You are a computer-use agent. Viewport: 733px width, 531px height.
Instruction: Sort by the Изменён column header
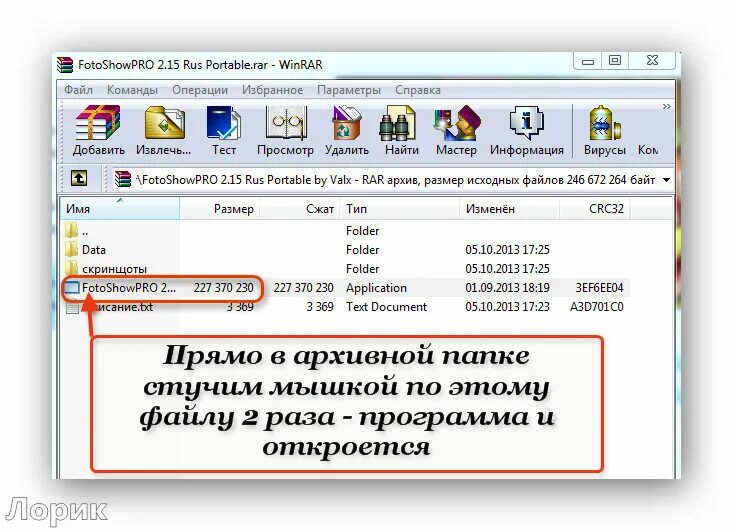[x=510, y=208]
